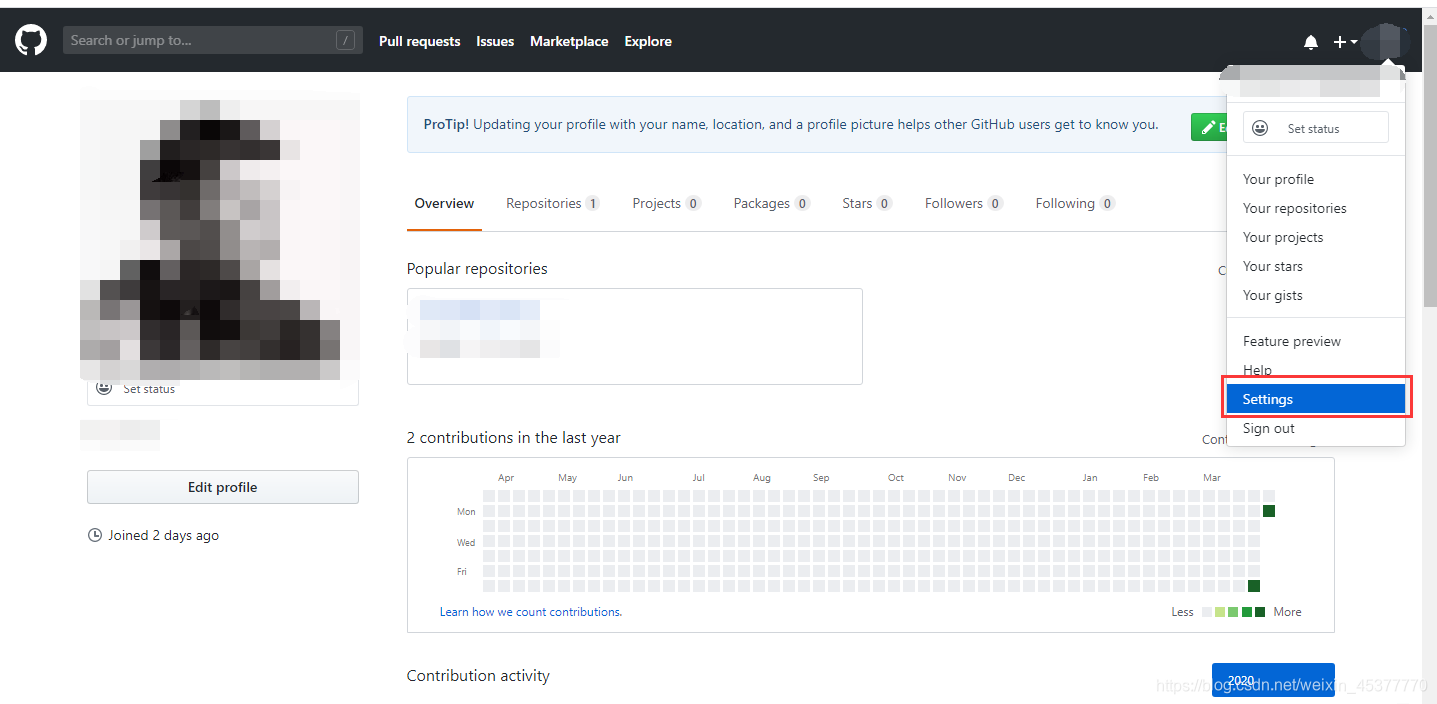Open Learn how we count contributions link
1437x704 pixels.
click(x=530, y=612)
